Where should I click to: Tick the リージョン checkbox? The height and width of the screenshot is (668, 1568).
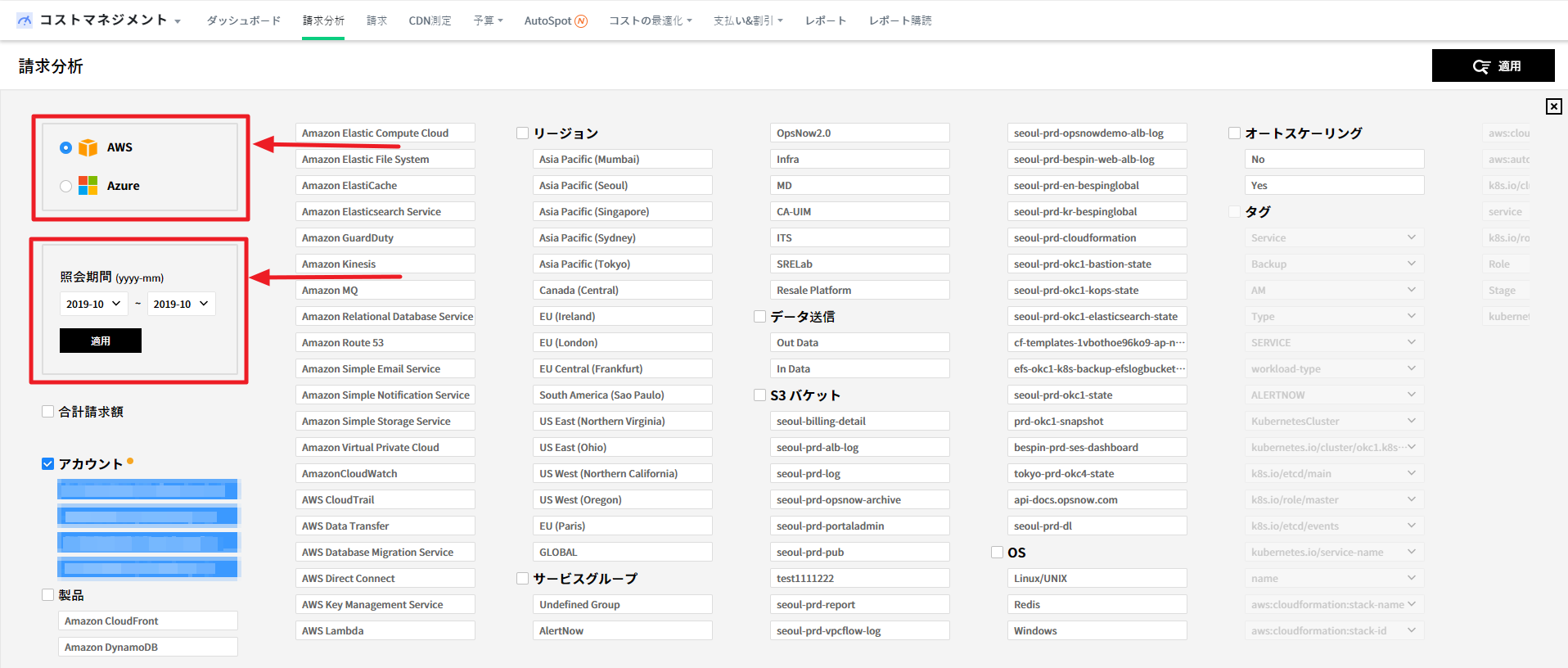click(x=523, y=133)
